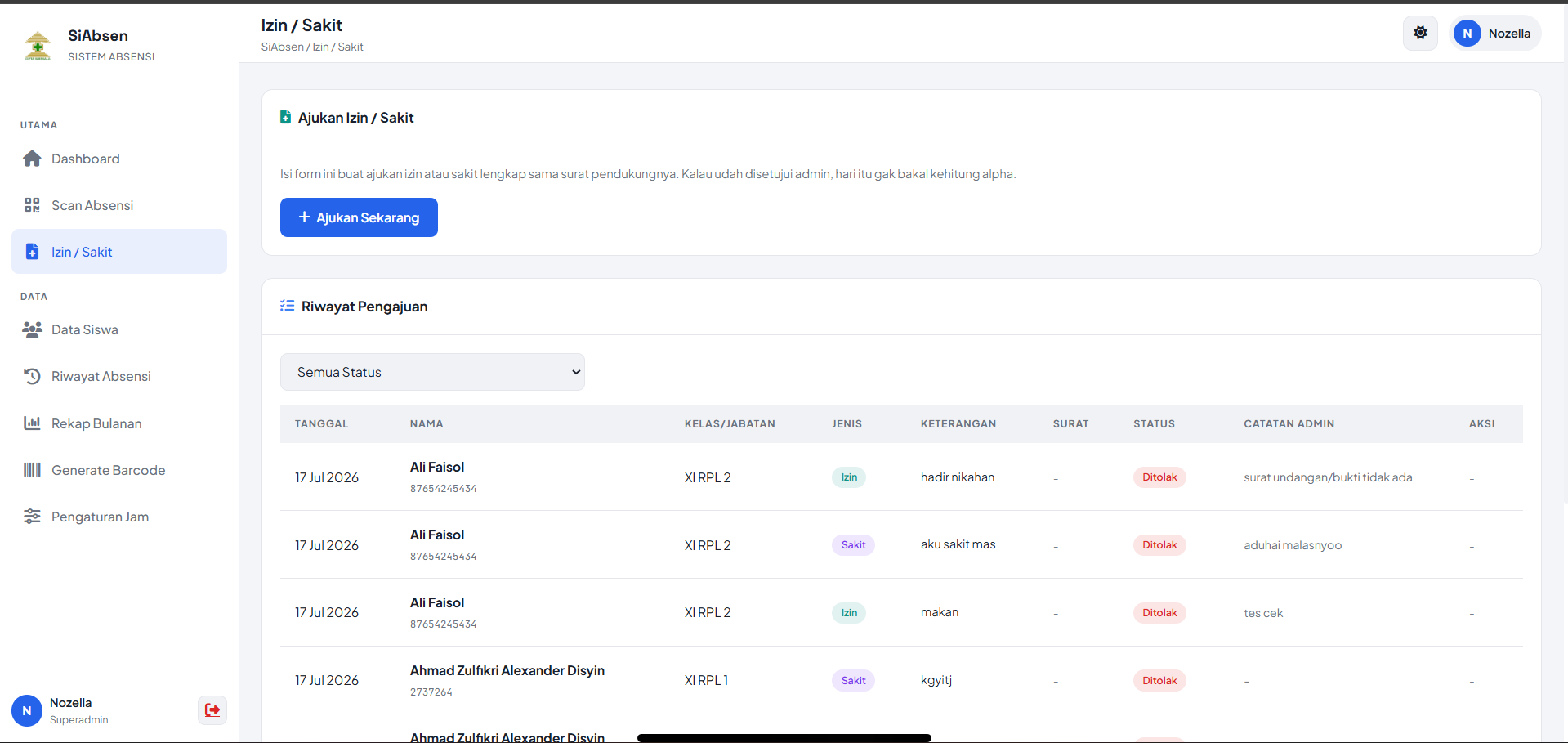Click the KELAS/JABATAN column header

pos(730,424)
